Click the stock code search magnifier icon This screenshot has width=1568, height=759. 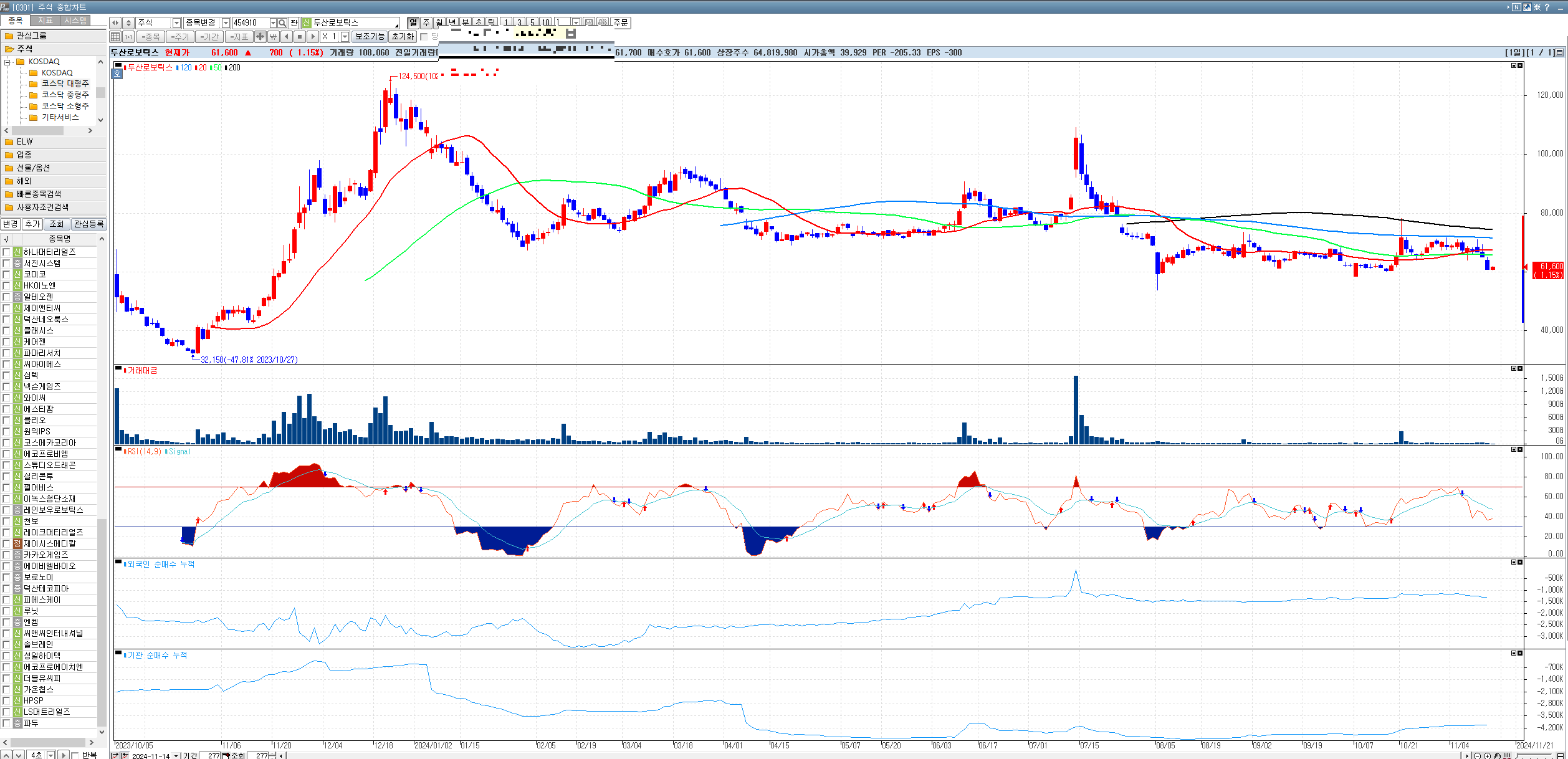[282, 22]
